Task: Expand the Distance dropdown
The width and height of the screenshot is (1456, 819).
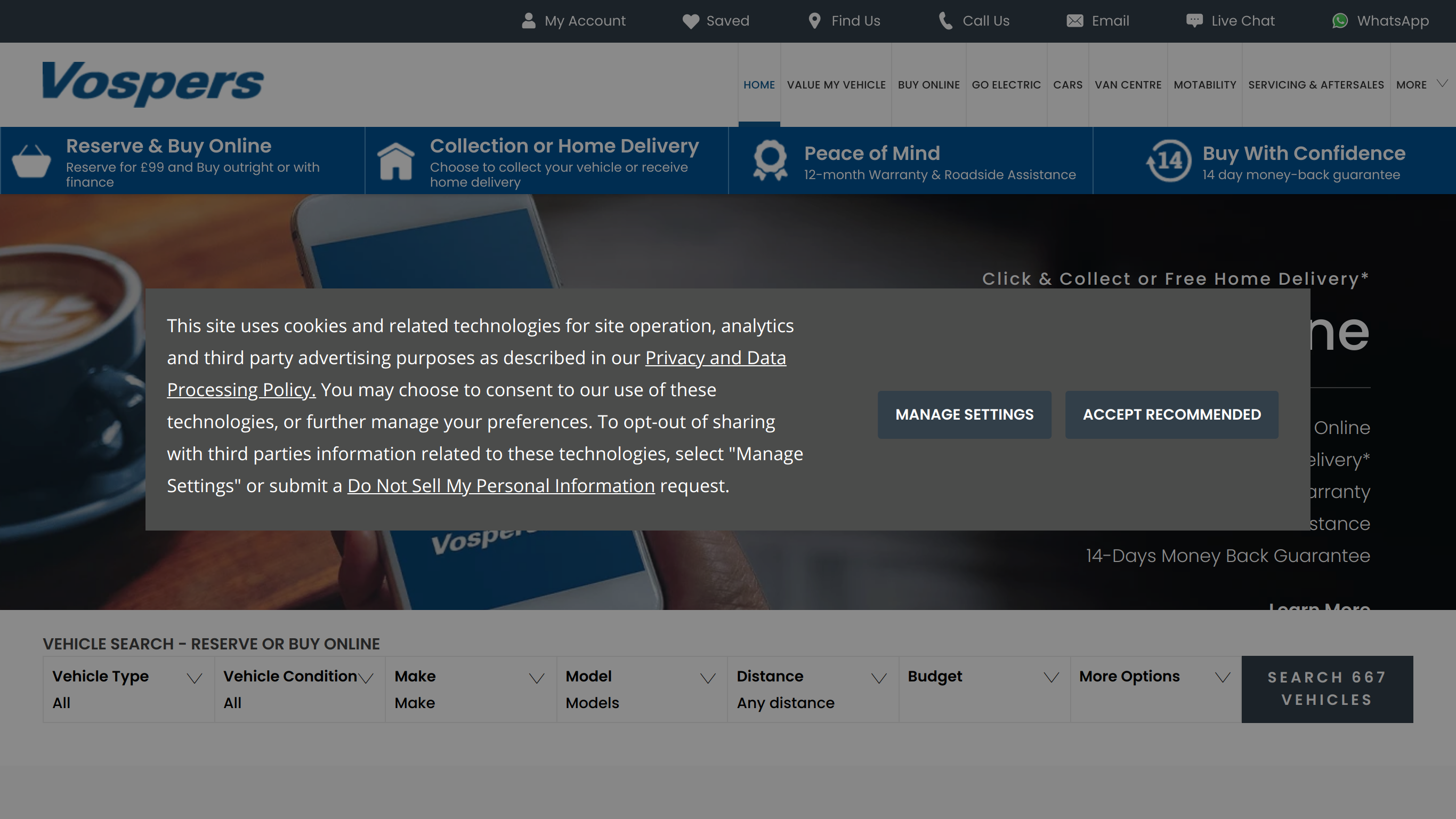Action: tap(813, 689)
